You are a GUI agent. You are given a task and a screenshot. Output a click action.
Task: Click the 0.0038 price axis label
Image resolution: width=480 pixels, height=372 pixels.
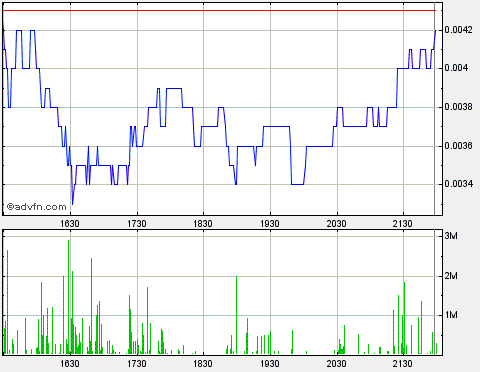click(458, 107)
